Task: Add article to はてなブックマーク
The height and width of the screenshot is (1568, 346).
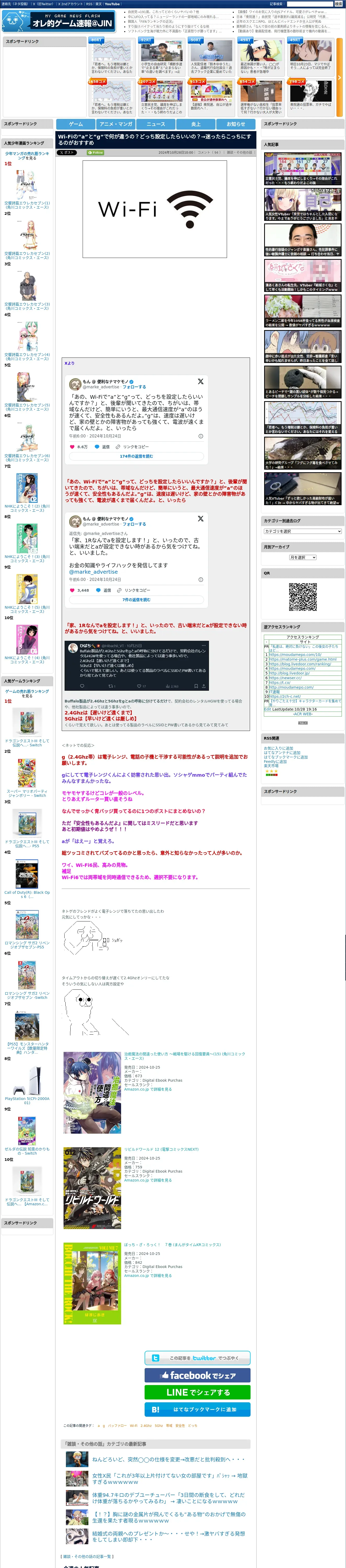Action: point(197,1409)
